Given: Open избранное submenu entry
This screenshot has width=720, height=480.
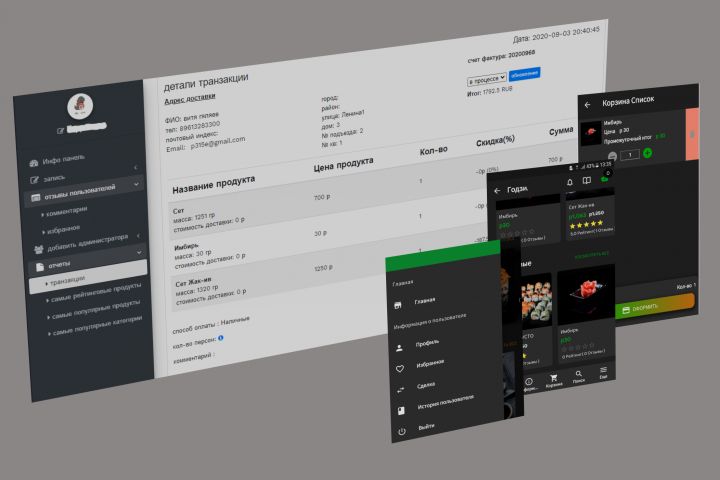Looking at the screenshot, I should click(63, 228).
